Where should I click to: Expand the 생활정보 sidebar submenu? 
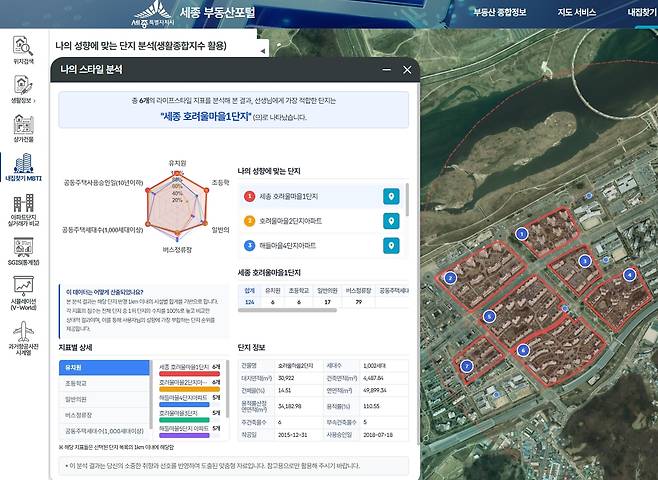(23, 89)
